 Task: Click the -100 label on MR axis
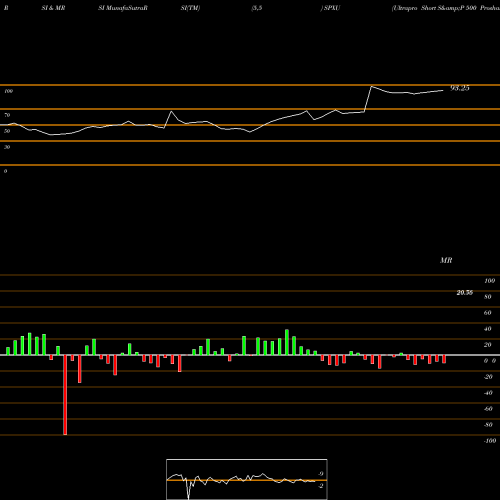click(490, 441)
